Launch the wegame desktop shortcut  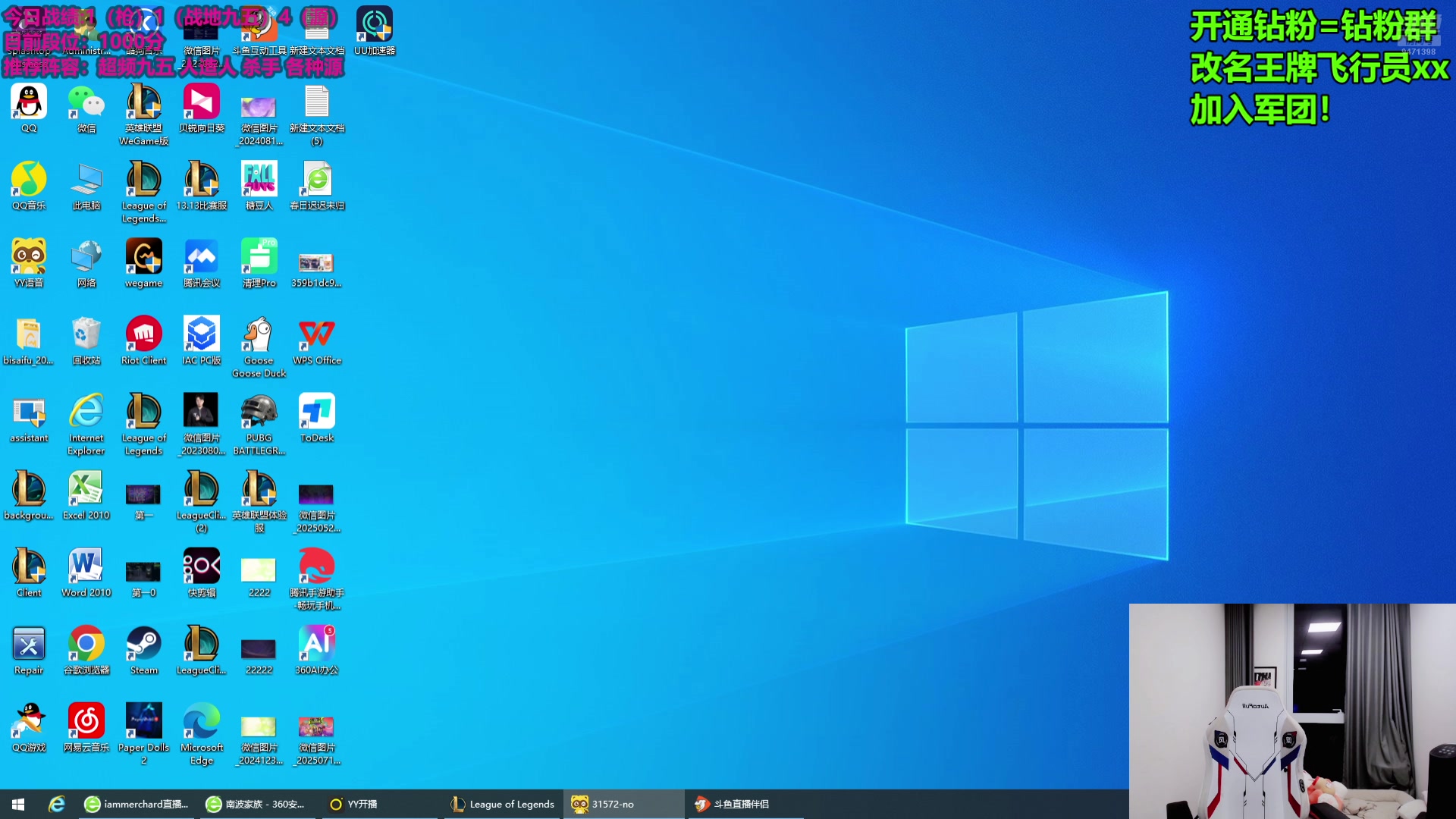coord(144,263)
